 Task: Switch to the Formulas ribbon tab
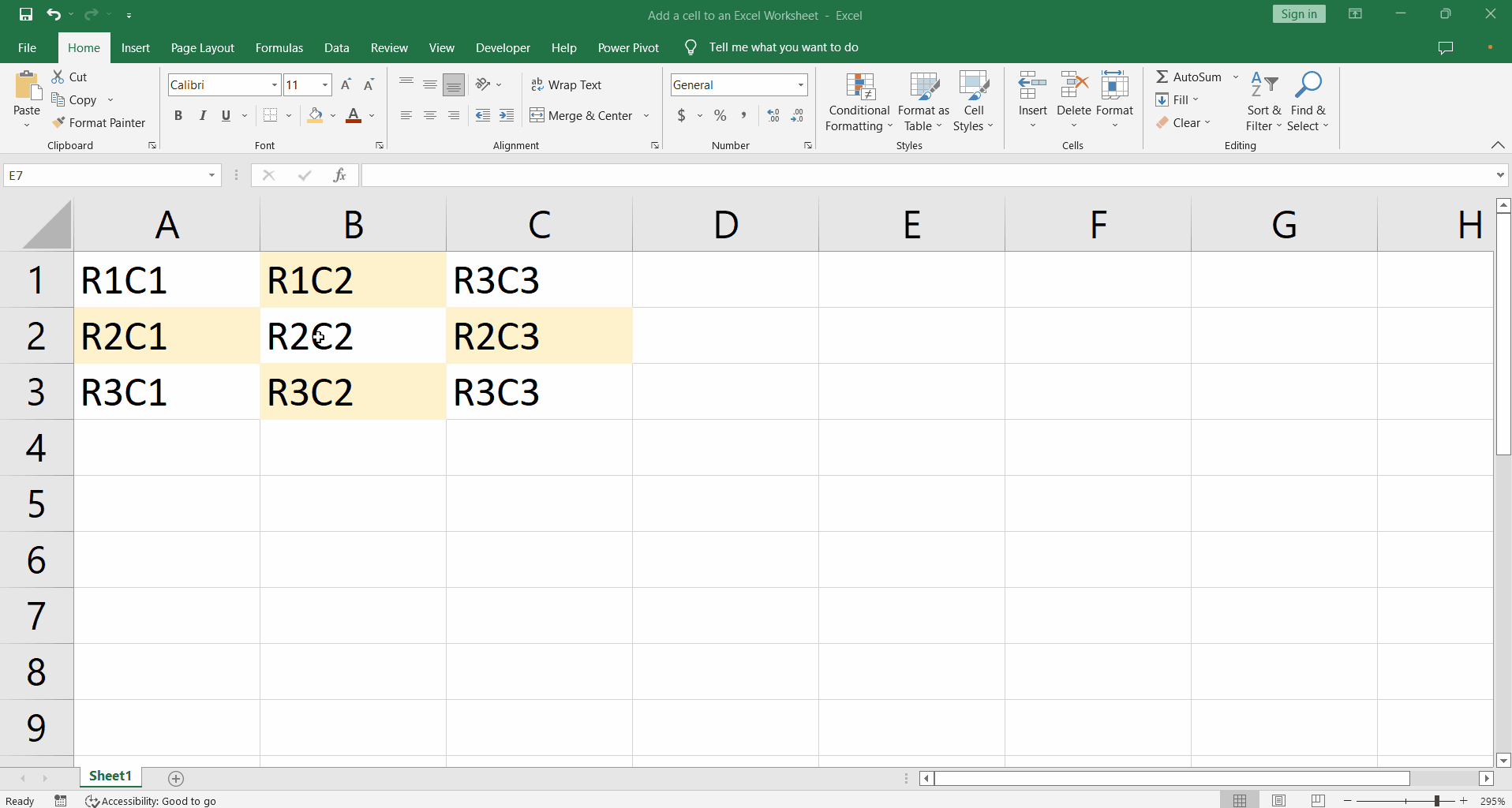click(x=279, y=47)
